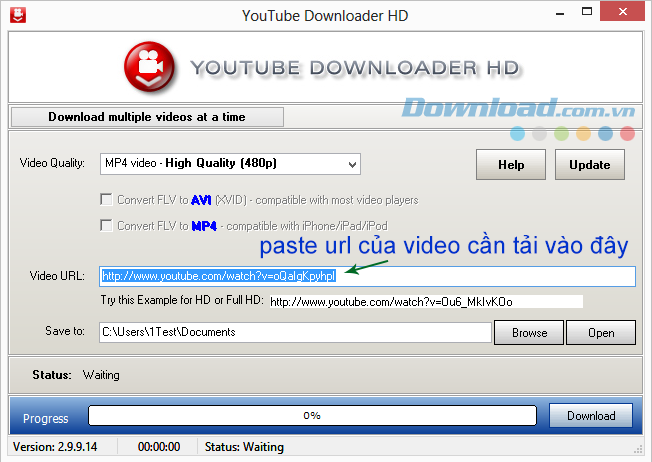Screen dimensions: 652x462
Task: Click the 'Save to:' label
Action: point(65,331)
